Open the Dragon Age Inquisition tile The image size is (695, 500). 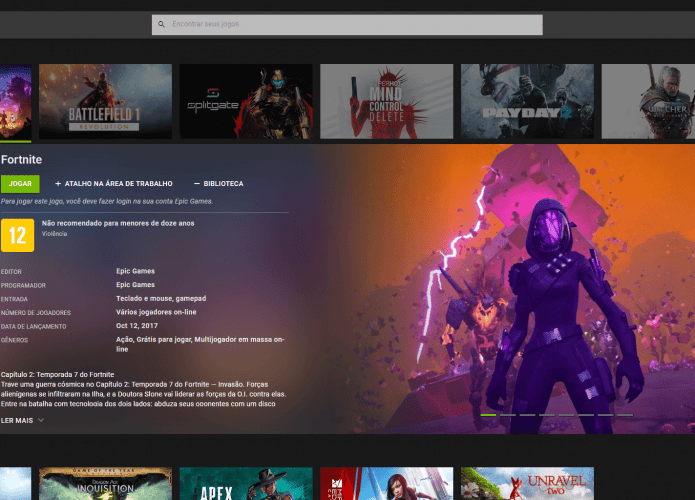[105, 484]
